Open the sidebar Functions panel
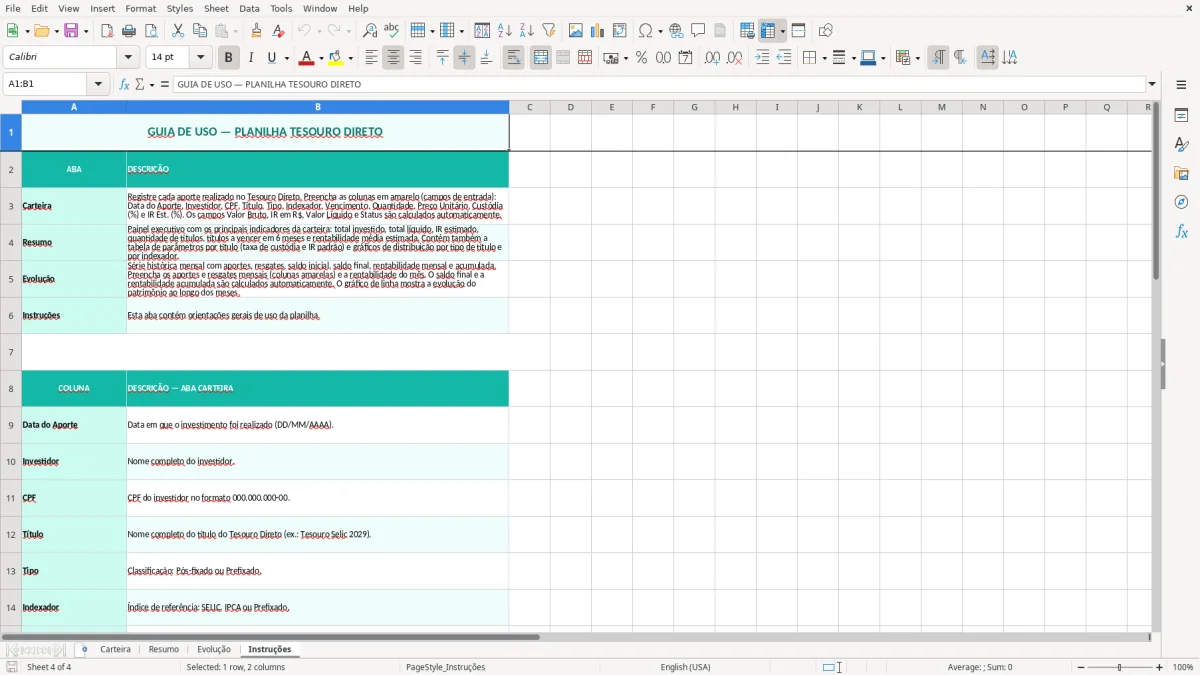 point(1181,231)
